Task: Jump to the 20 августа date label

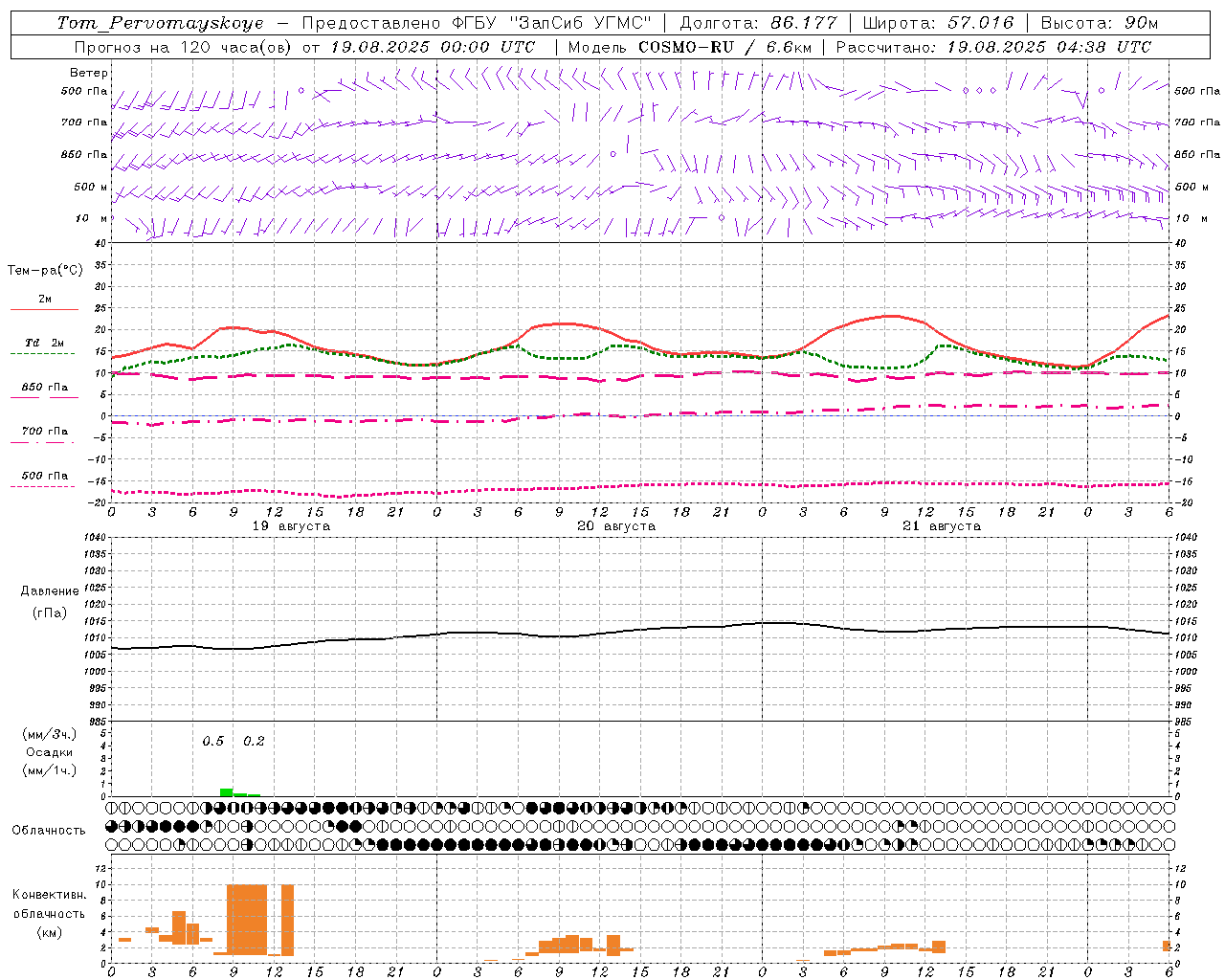Action: coord(616,526)
